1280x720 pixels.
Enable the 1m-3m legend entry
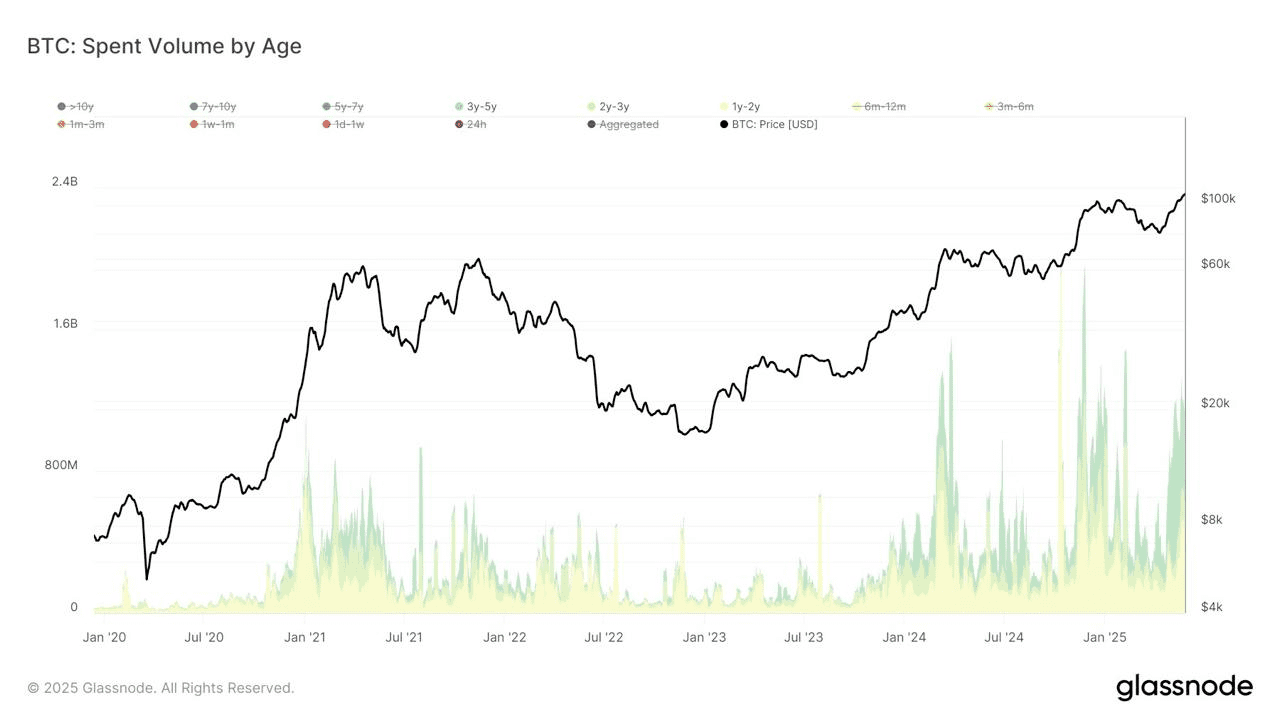(81, 124)
